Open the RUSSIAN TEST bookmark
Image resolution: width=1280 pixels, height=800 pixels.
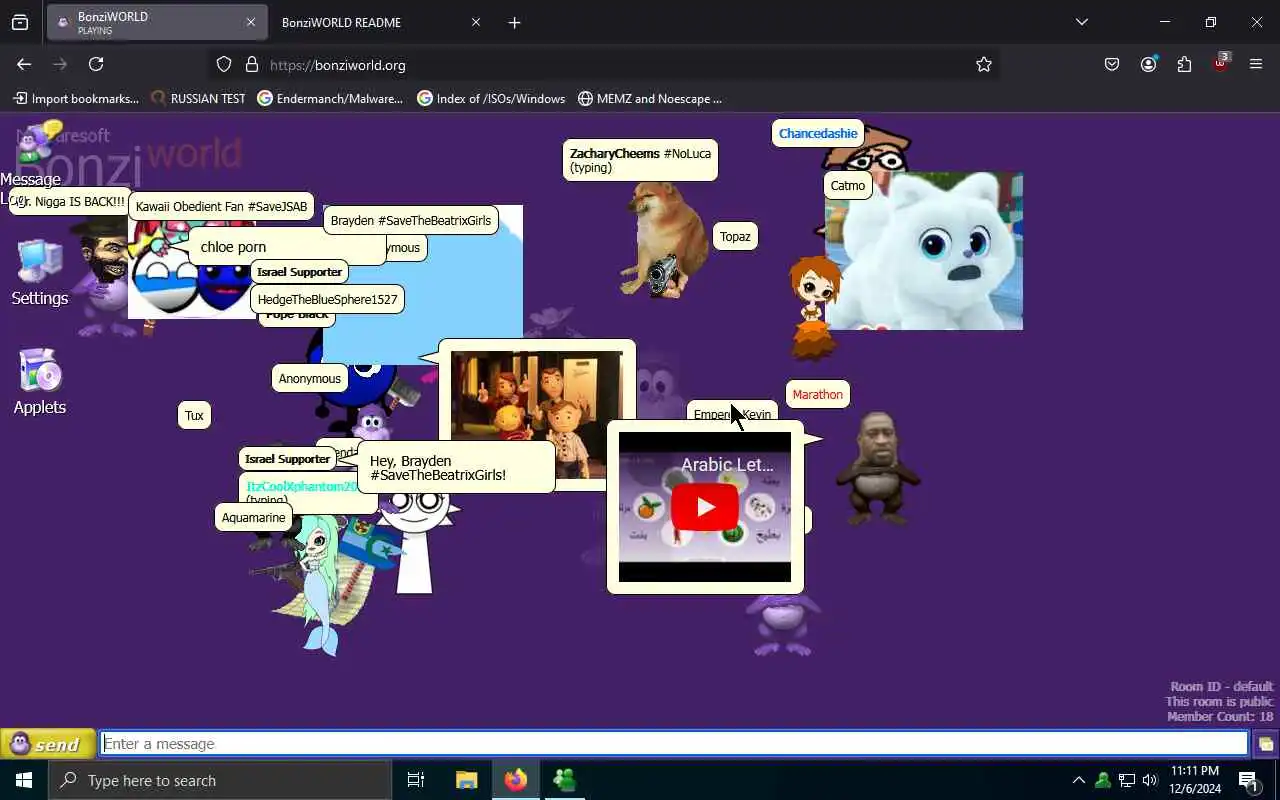click(x=198, y=98)
